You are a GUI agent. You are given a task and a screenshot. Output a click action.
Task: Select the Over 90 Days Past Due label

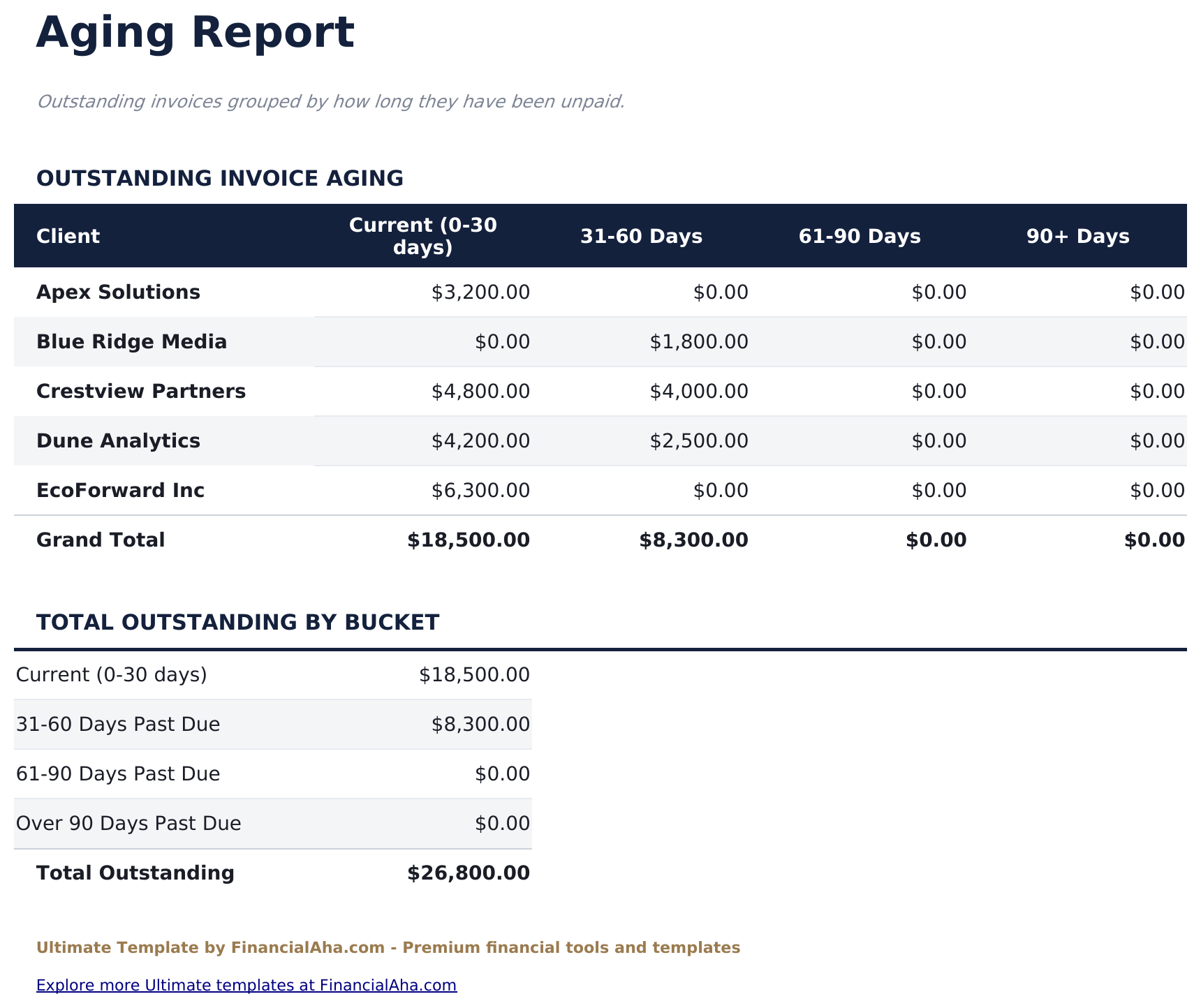(128, 823)
